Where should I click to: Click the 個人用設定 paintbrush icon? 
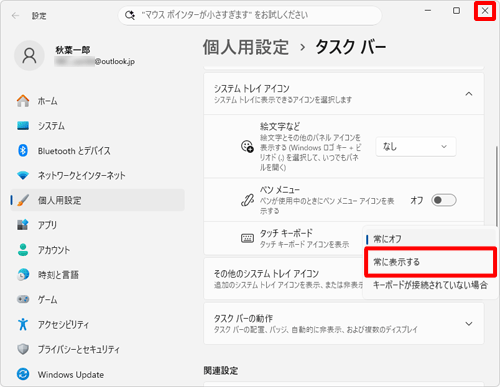[x=23, y=200]
